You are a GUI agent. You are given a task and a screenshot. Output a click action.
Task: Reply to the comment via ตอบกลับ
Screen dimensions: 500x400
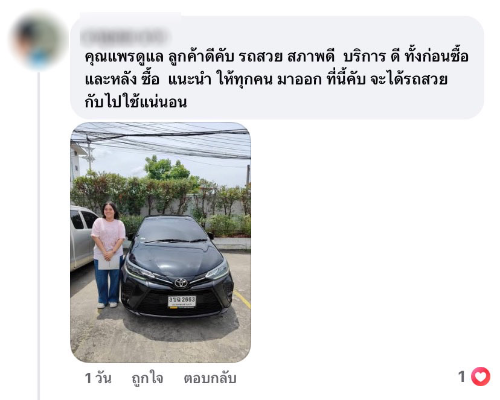coord(210,378)
